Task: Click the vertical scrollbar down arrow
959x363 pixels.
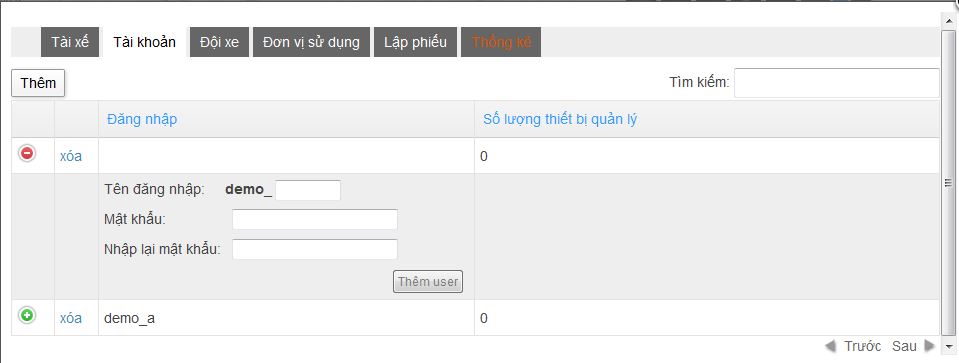Action: click(x=949, y=345)
